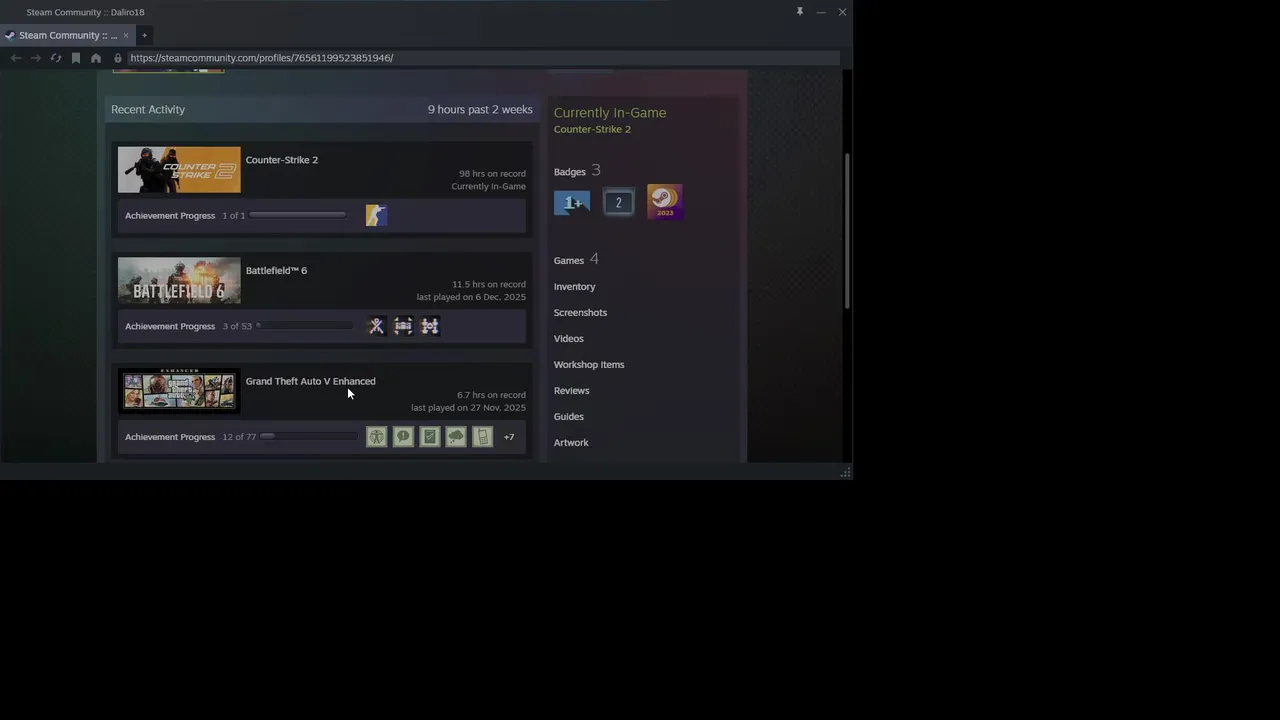Open first GTA V achievement icon

[376, 437]
